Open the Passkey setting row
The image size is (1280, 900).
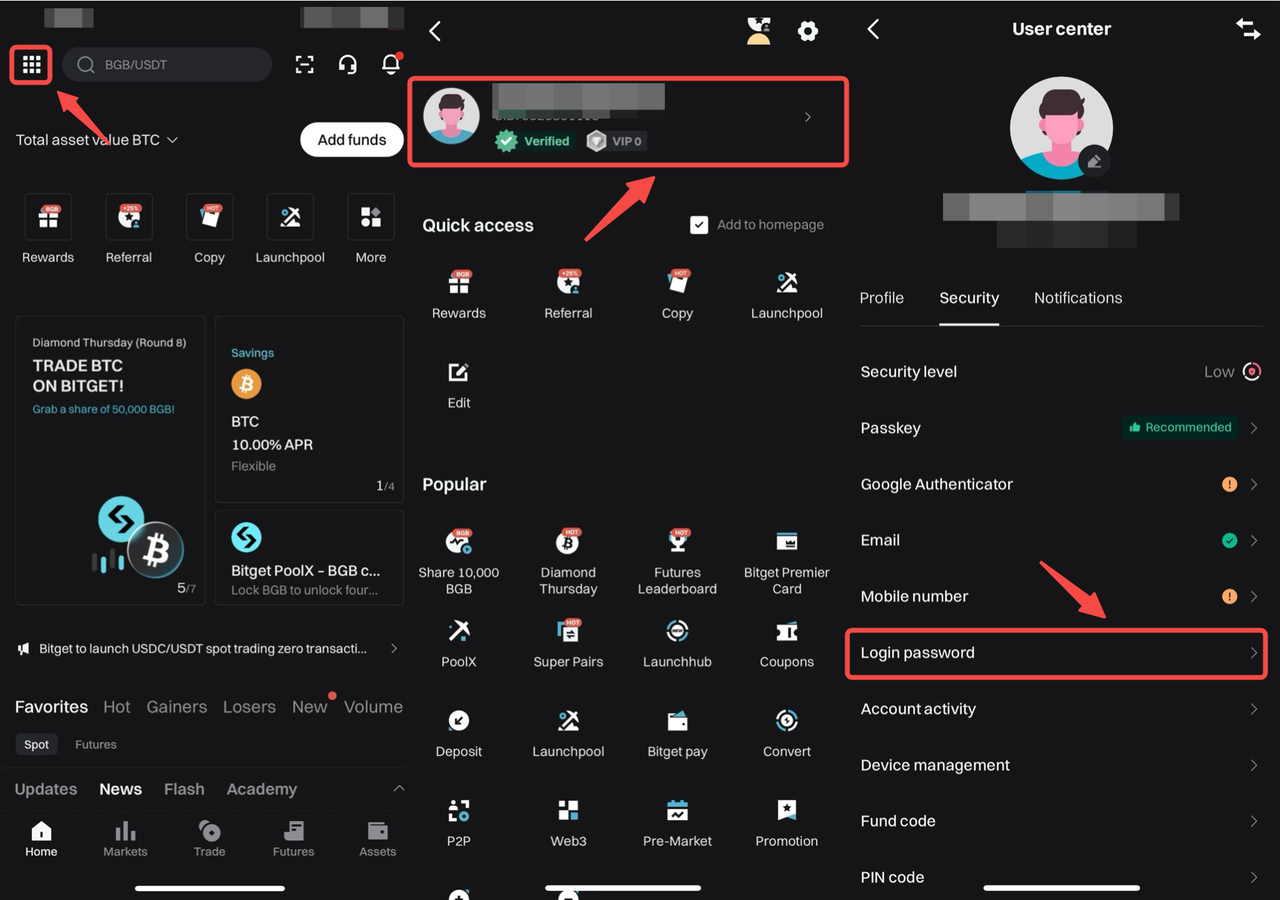1061,428
